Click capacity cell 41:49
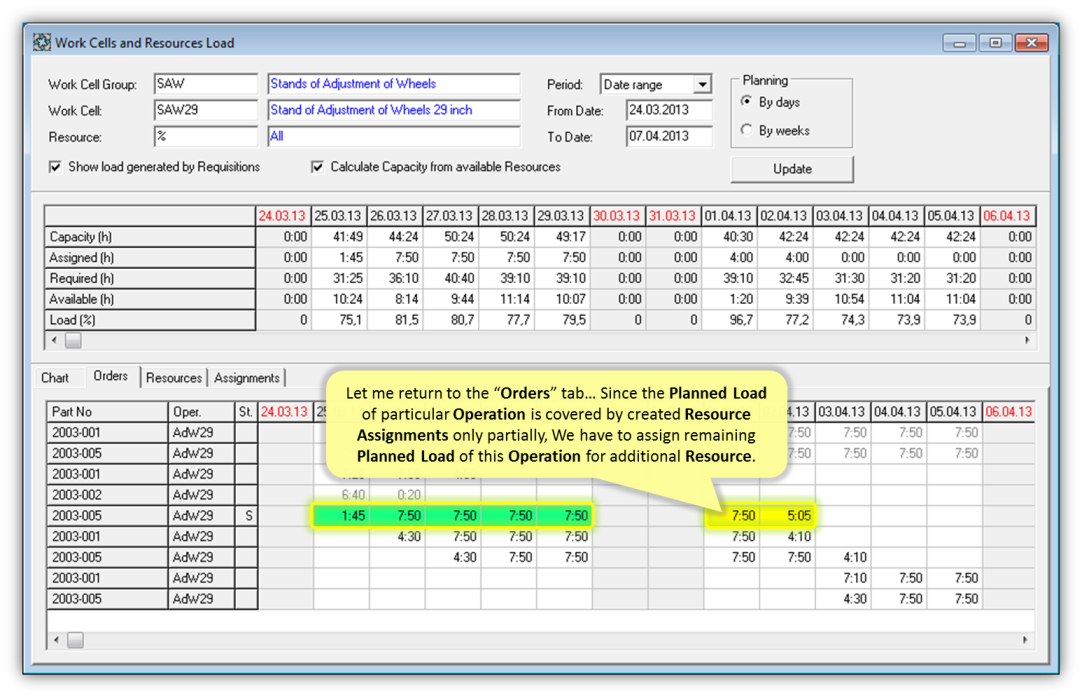Viewport: 1082px width, 697px height. tap(339, 237)
